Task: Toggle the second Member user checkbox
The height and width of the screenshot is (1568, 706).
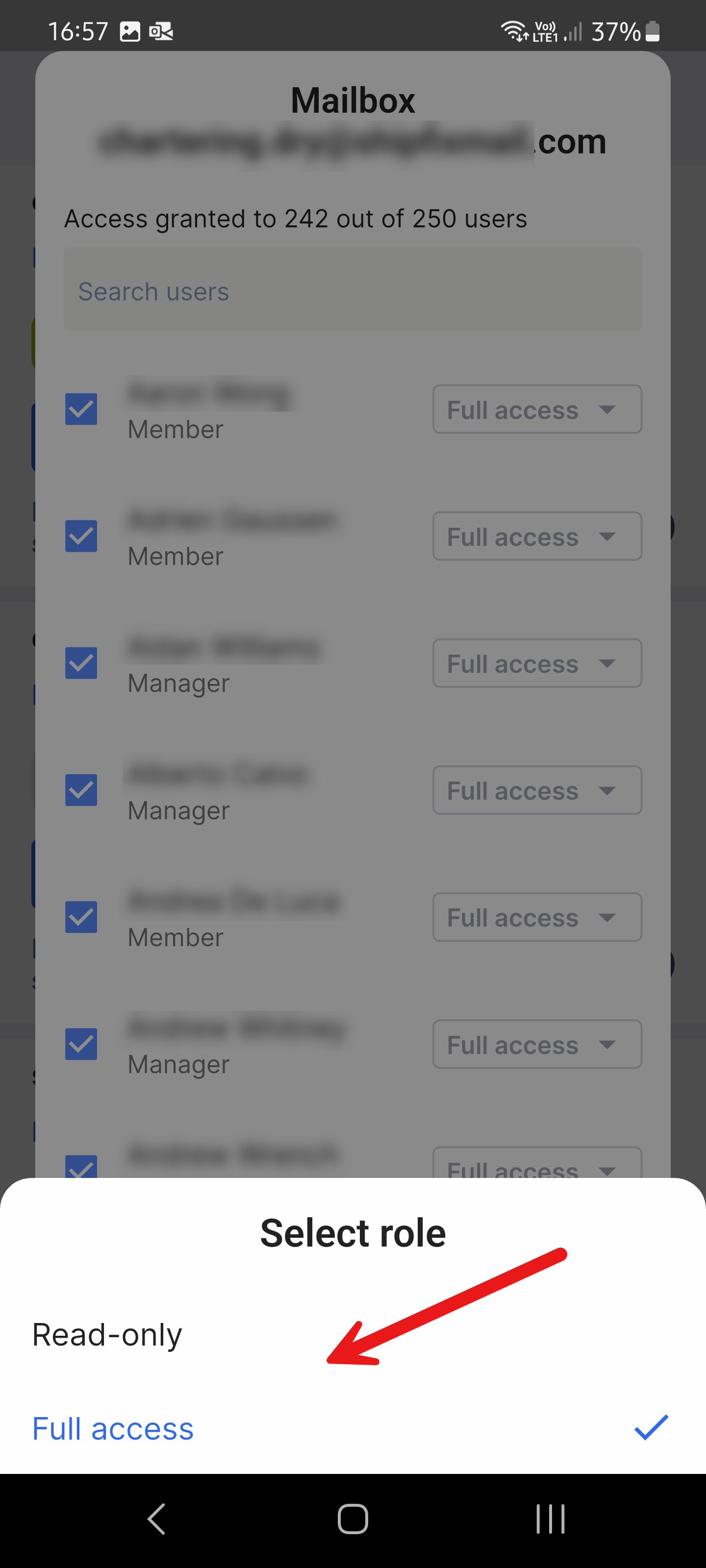Action: (81, 536)
